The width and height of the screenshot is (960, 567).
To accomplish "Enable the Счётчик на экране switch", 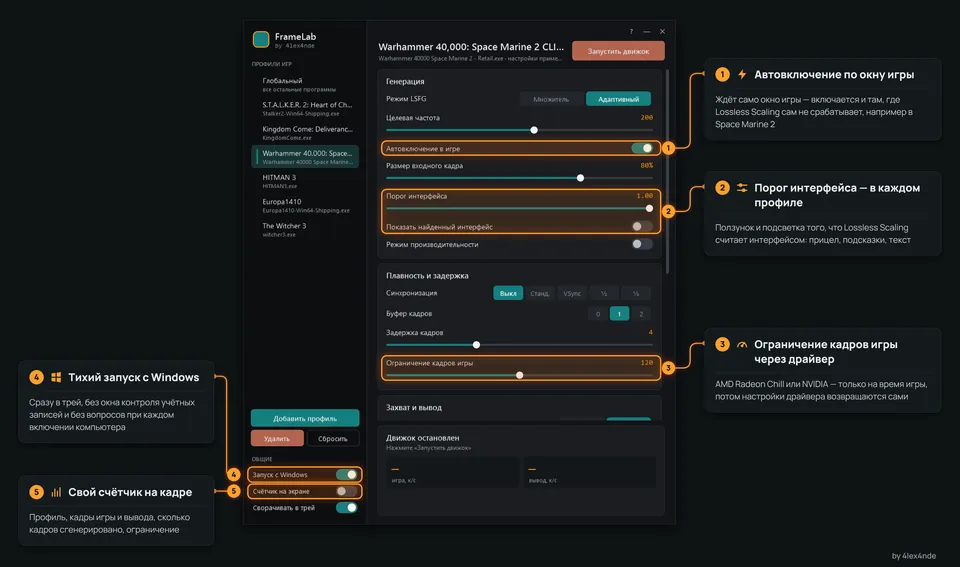I will [x=347, y=491].
